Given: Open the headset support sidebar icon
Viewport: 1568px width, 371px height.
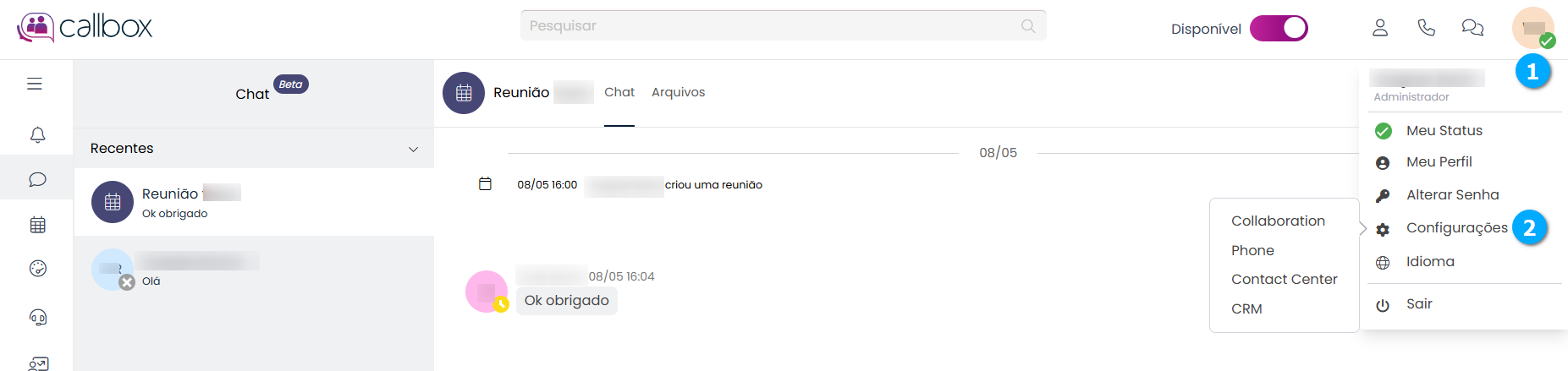Looking at the screenshot, I should click(x=37, y=317).
